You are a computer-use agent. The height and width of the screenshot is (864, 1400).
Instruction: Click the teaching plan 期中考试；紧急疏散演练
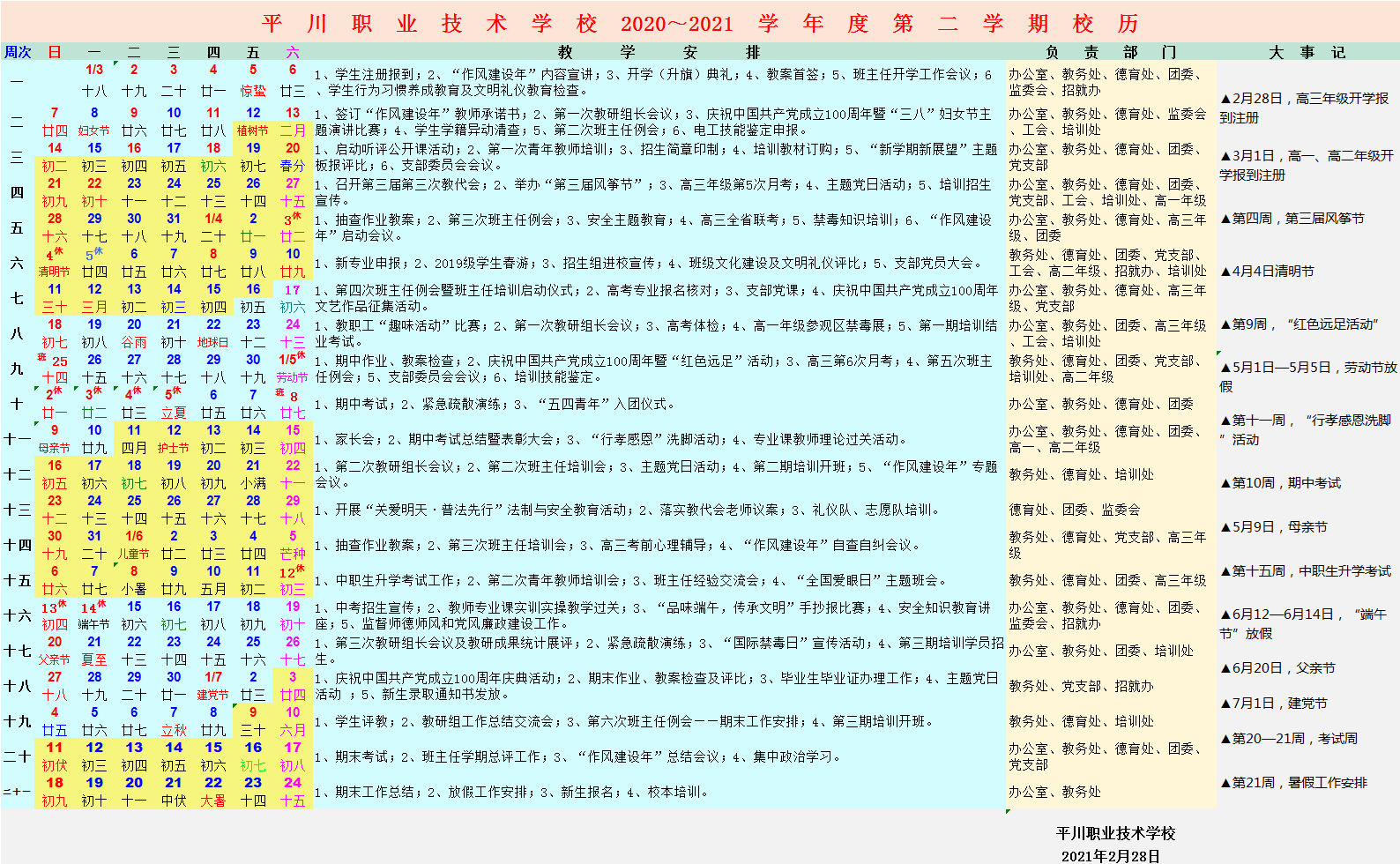[x=659, y=404]
